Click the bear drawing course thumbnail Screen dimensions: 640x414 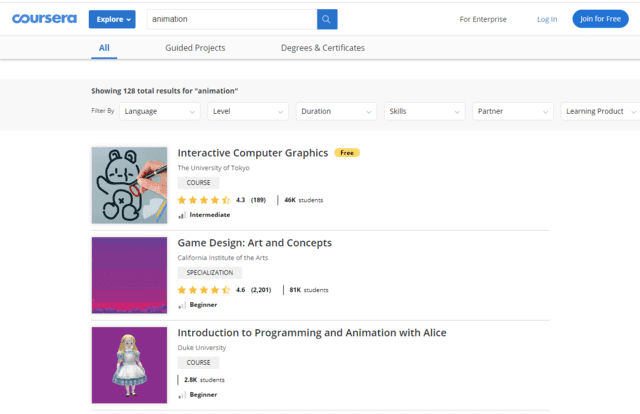[129, 185]
